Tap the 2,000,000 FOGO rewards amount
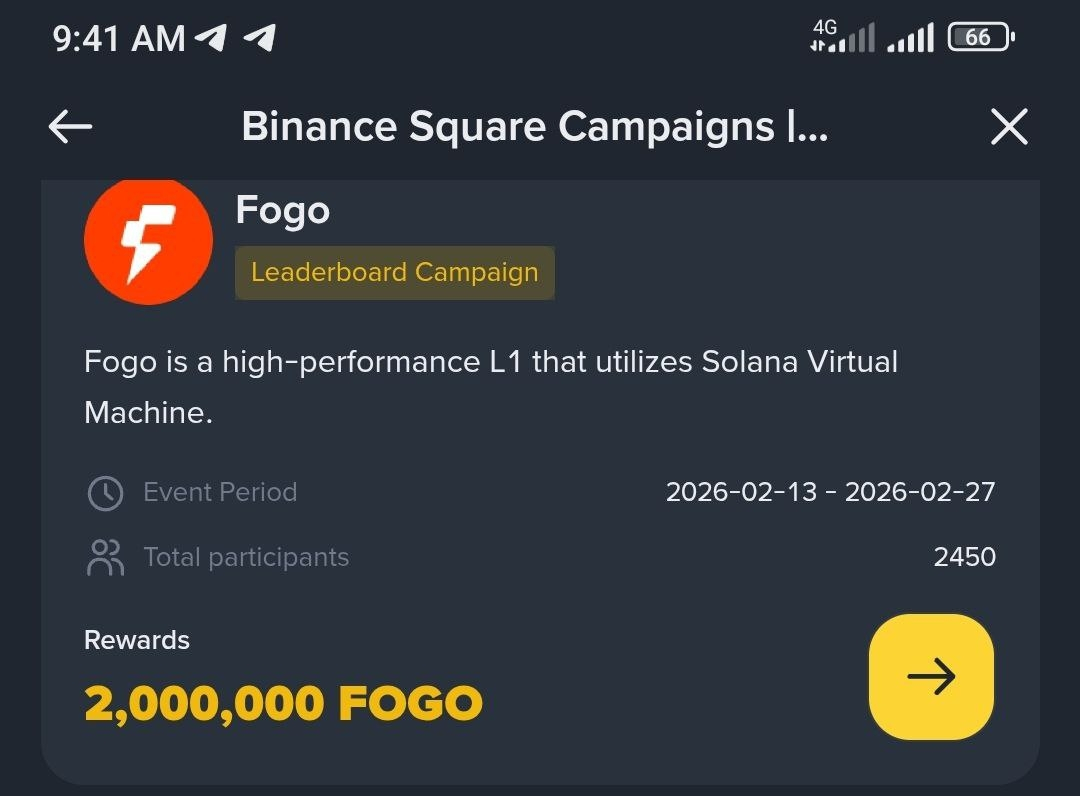 point(283,704)
